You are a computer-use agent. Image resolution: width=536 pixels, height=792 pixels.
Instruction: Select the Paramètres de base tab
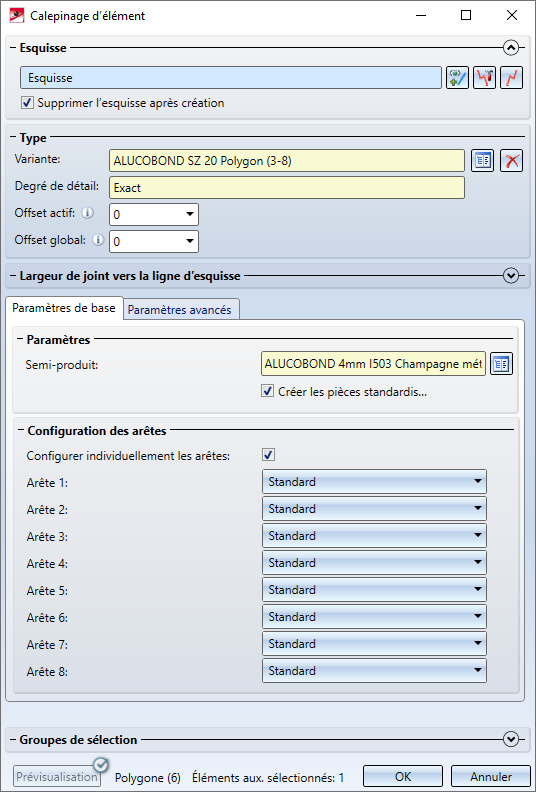64,308
